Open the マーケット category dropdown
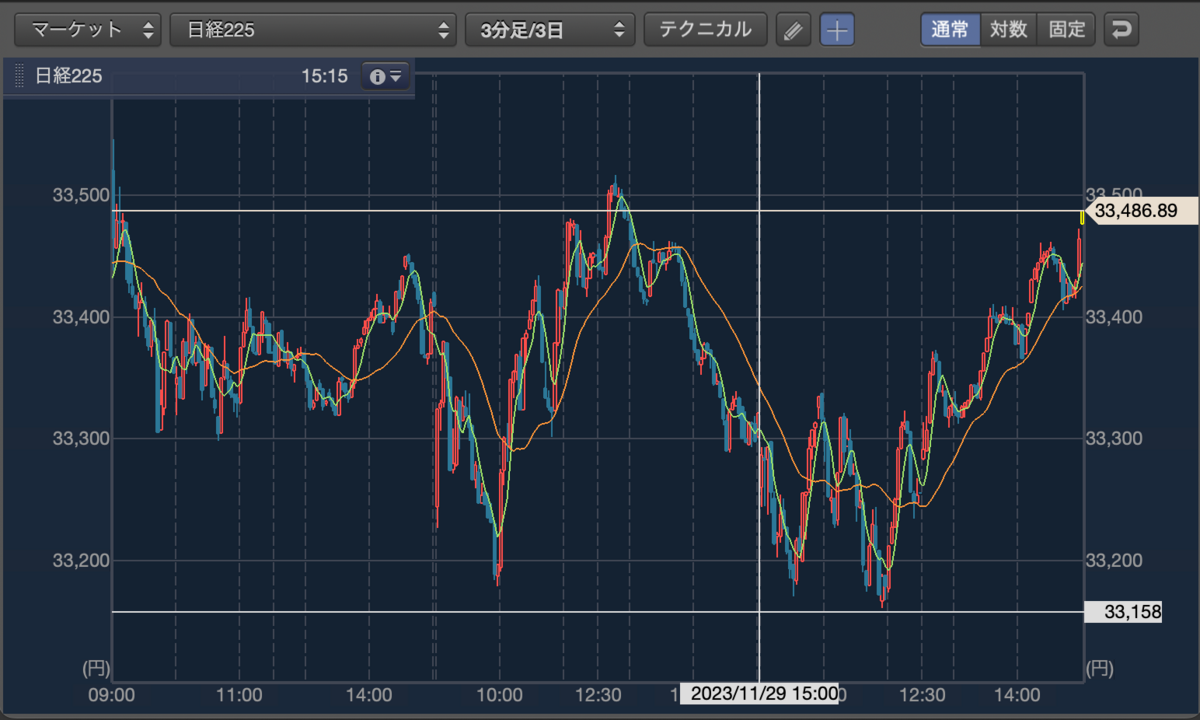Screen dimensions: 1200x720 (x=88, y=30)
